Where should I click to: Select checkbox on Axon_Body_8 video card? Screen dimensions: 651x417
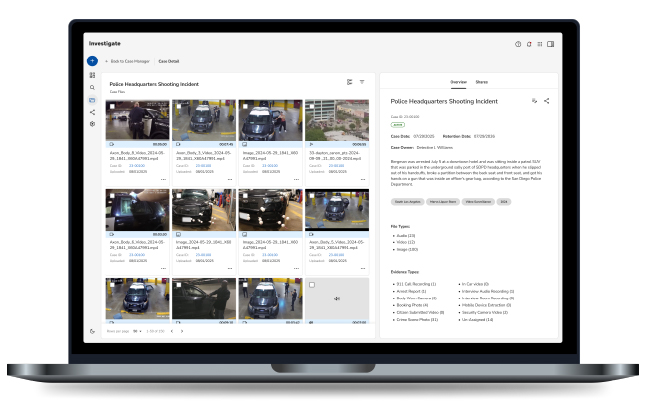(112, 106)
